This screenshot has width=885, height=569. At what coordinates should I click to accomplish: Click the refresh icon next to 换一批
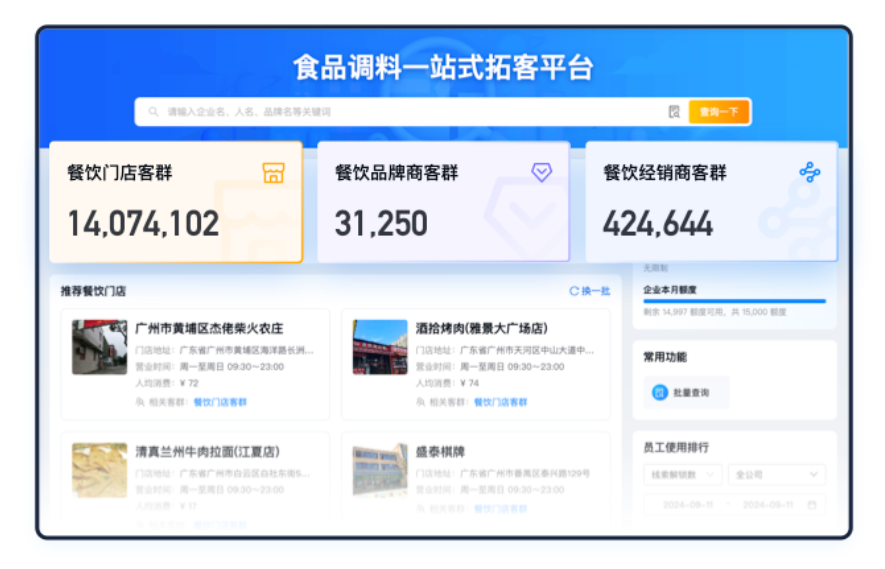point(574,291)
